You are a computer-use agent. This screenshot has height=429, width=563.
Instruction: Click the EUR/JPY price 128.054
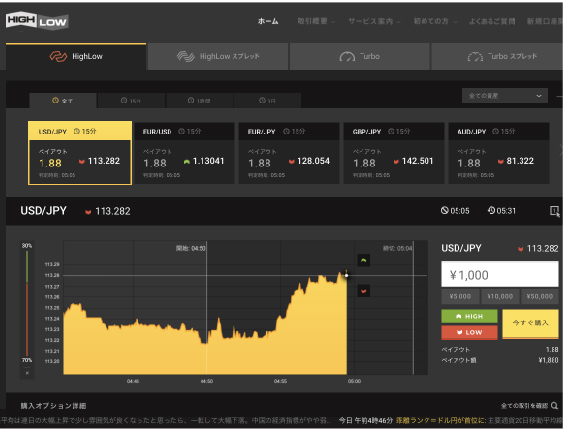tap(313, 161)
